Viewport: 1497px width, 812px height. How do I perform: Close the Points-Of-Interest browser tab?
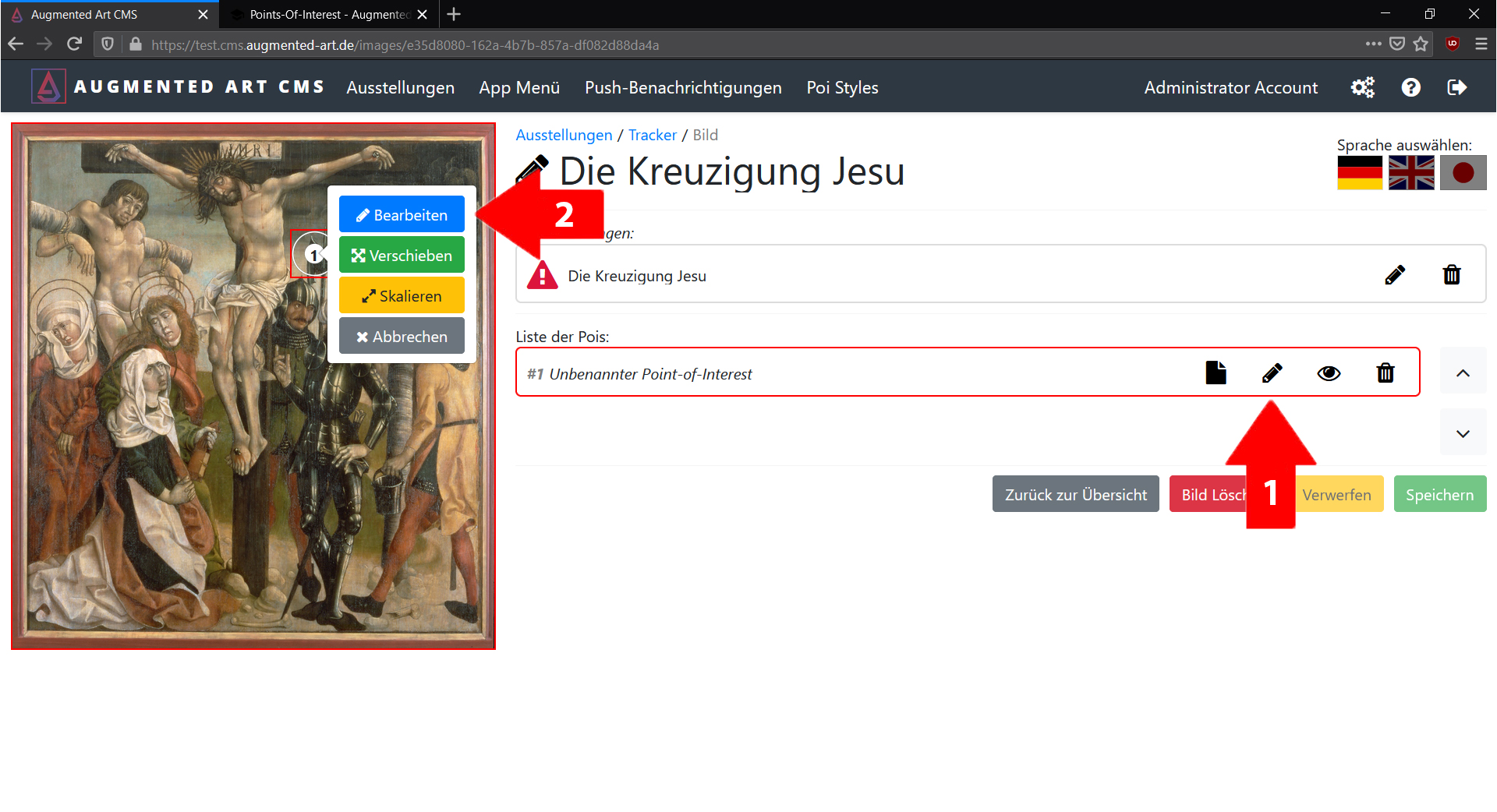pos(422,14)
